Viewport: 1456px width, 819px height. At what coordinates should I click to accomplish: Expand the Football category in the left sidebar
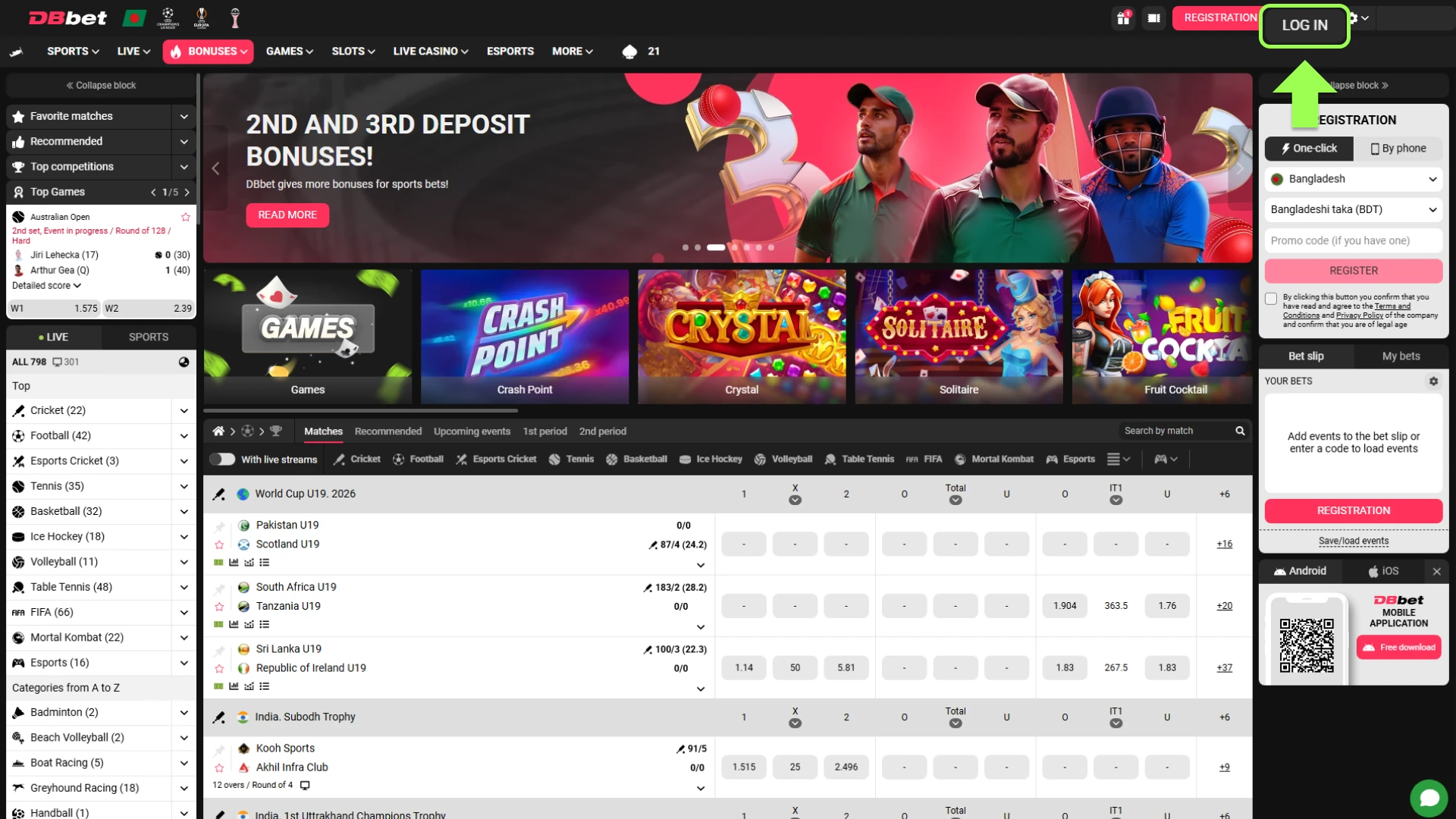click(x=183, y=435)
